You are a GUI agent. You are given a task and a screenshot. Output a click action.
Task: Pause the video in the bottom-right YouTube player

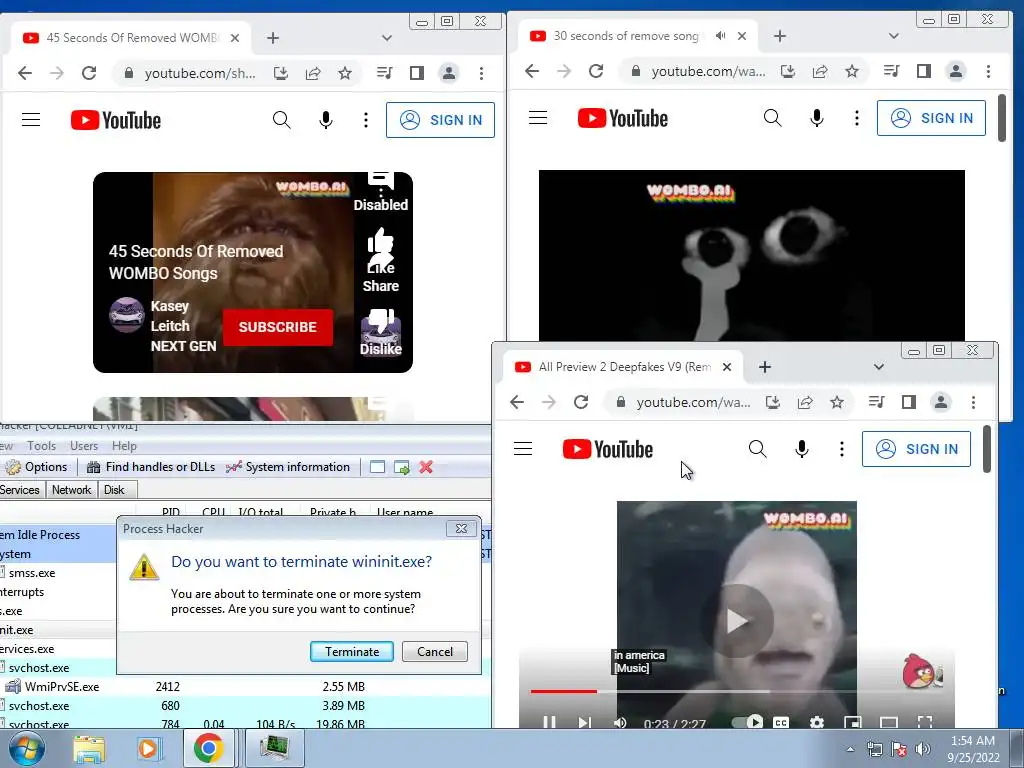pyautogui.click(x=549, y=722)
